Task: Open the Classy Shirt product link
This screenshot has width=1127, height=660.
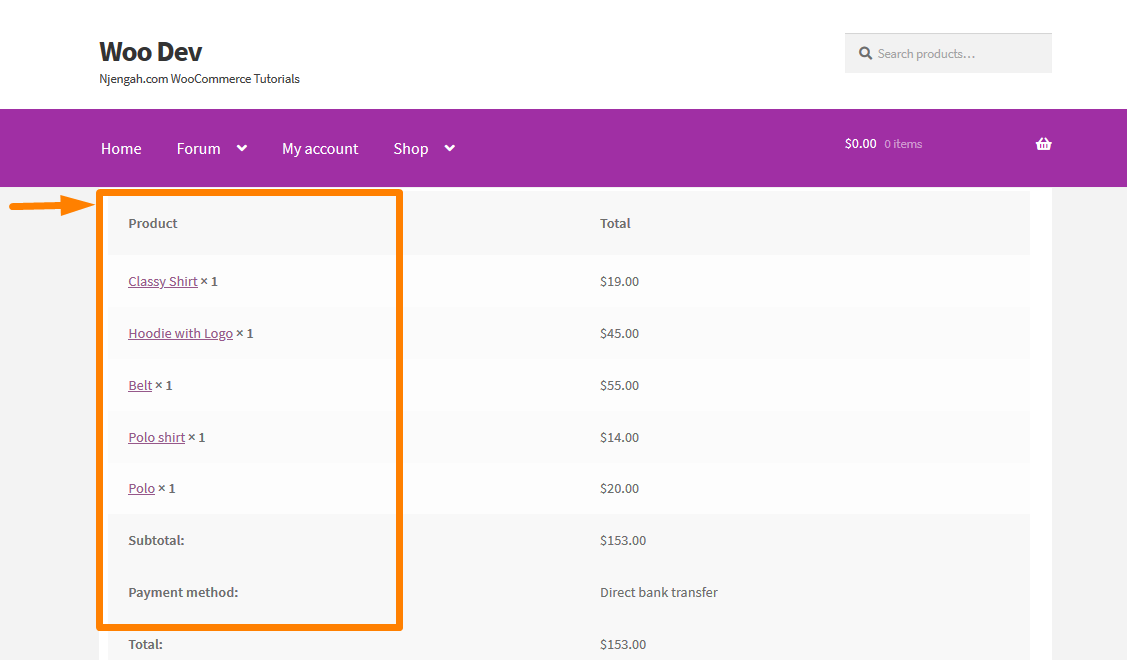Action: (x=162, y=282)
